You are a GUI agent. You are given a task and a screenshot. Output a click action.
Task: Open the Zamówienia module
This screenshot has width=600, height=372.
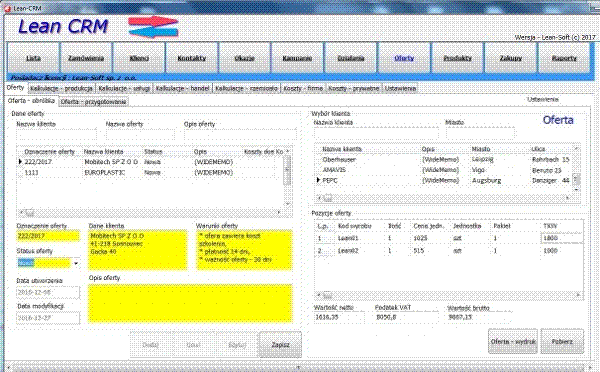point(86,58)
